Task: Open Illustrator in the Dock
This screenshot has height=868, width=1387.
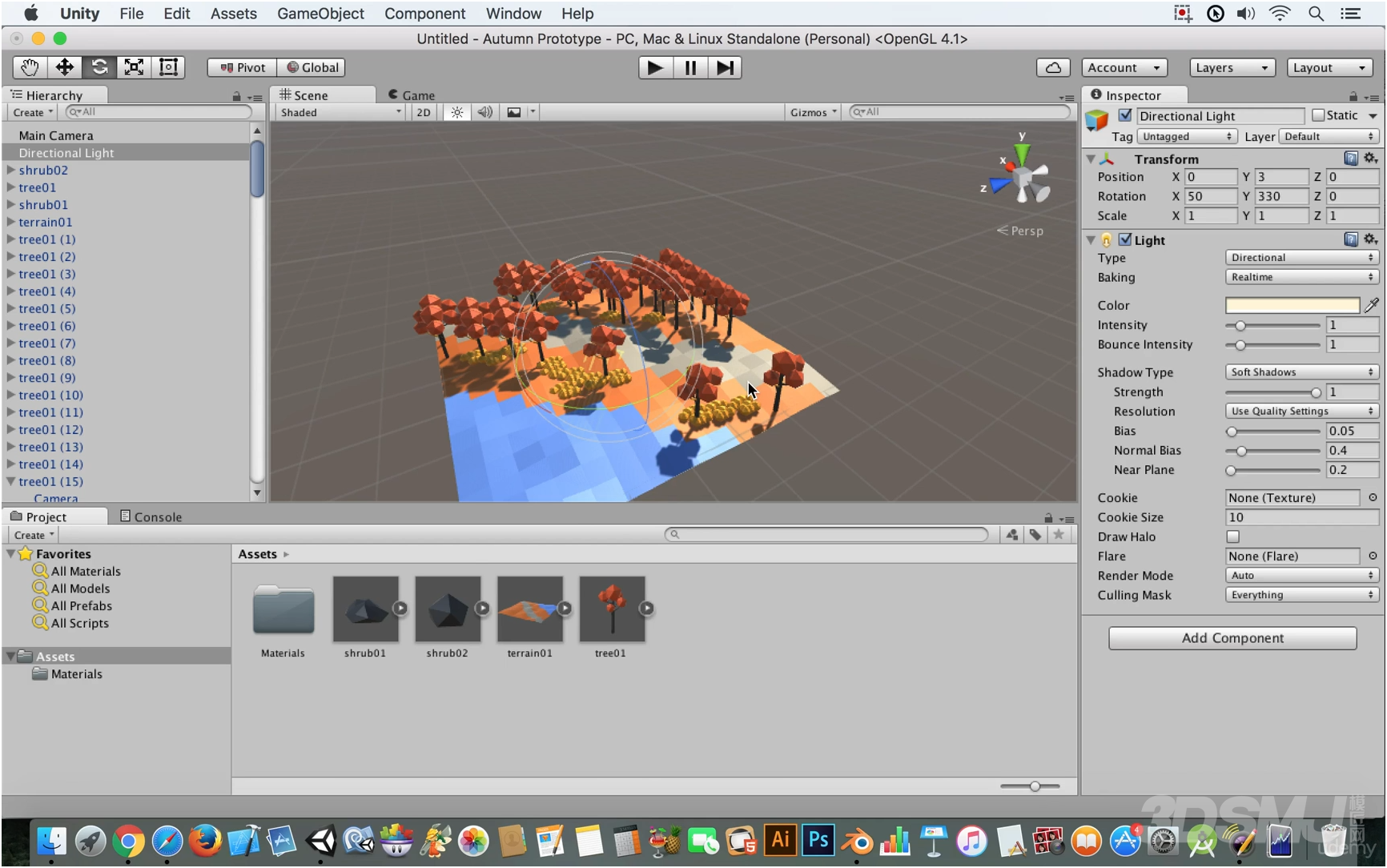Action: click(780, 841)
